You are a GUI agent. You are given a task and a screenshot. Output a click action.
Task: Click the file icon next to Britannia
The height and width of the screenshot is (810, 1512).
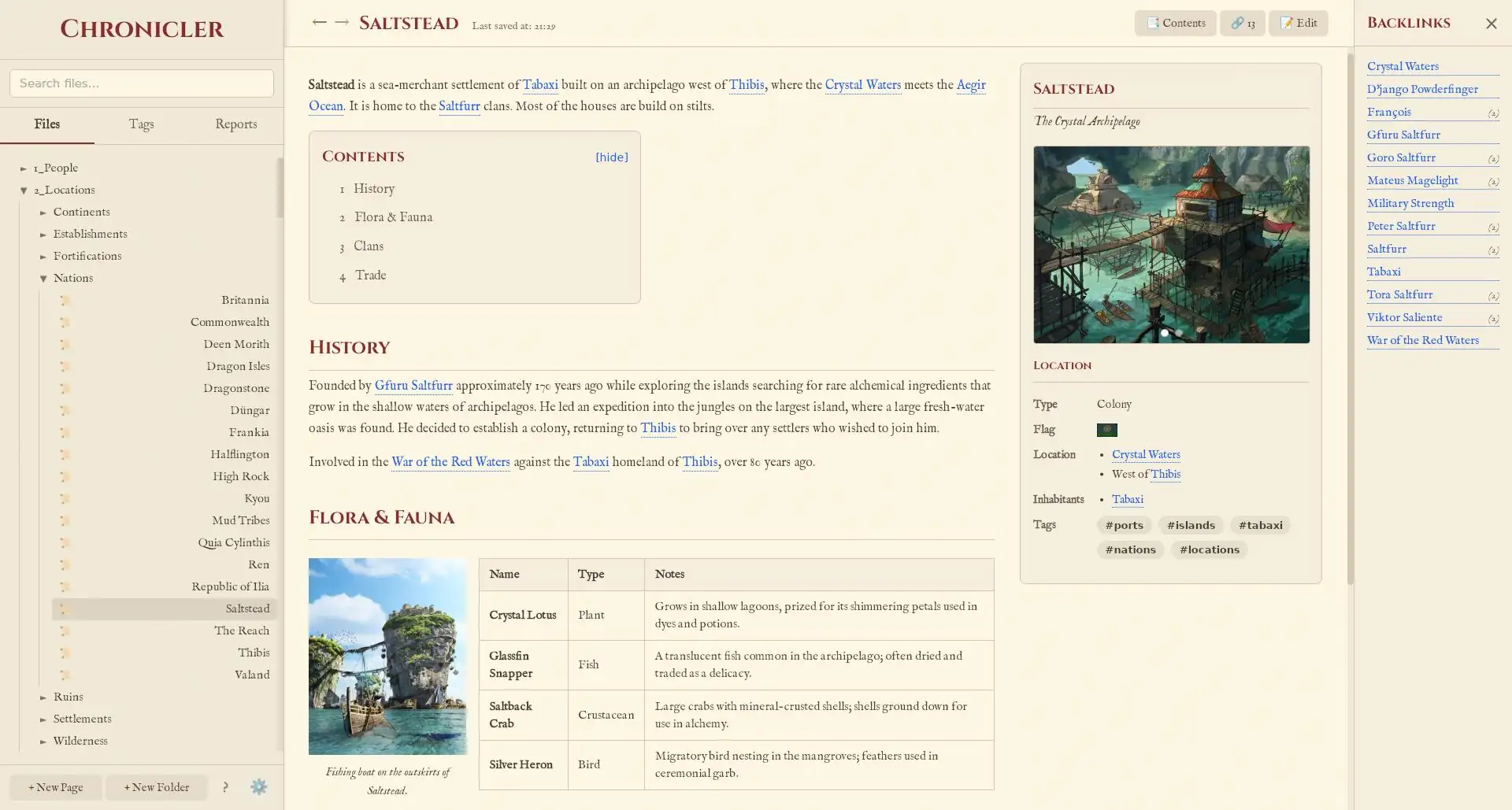[65, 300]
